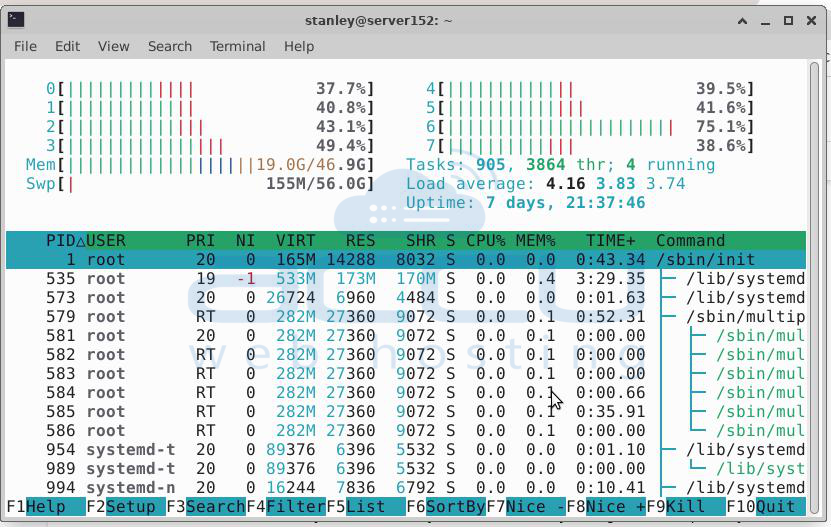Click the S state column header

[450, 241]
